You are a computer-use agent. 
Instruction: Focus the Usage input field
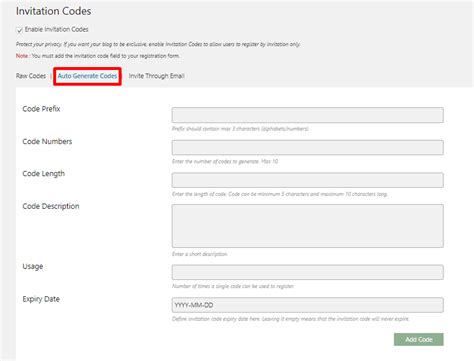click(307, 272)
